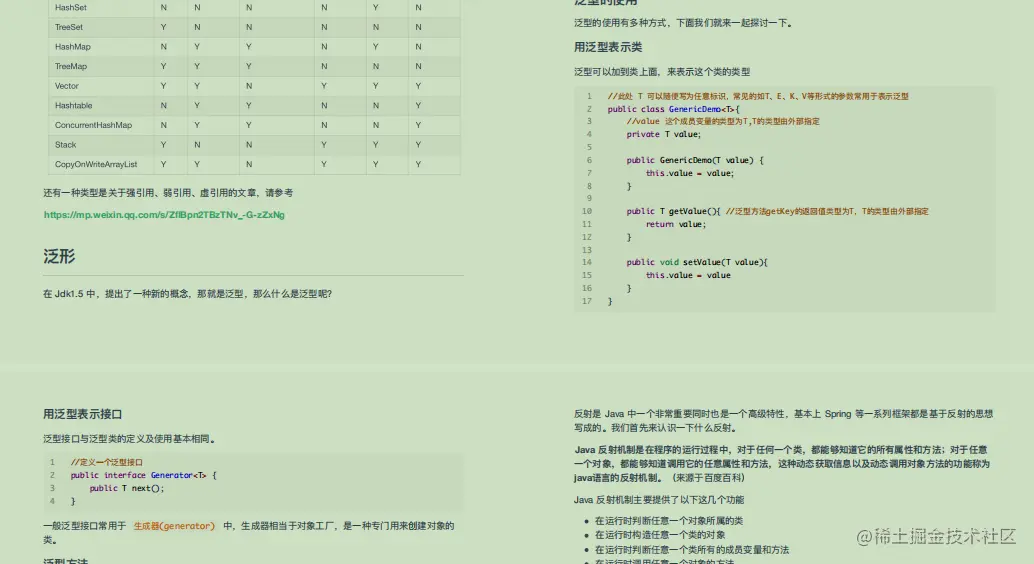Click the sentence starting 在 Jdk1.5 中
Image resolution: width=1034 pixels, height=564 pixels.
point(187,294)
